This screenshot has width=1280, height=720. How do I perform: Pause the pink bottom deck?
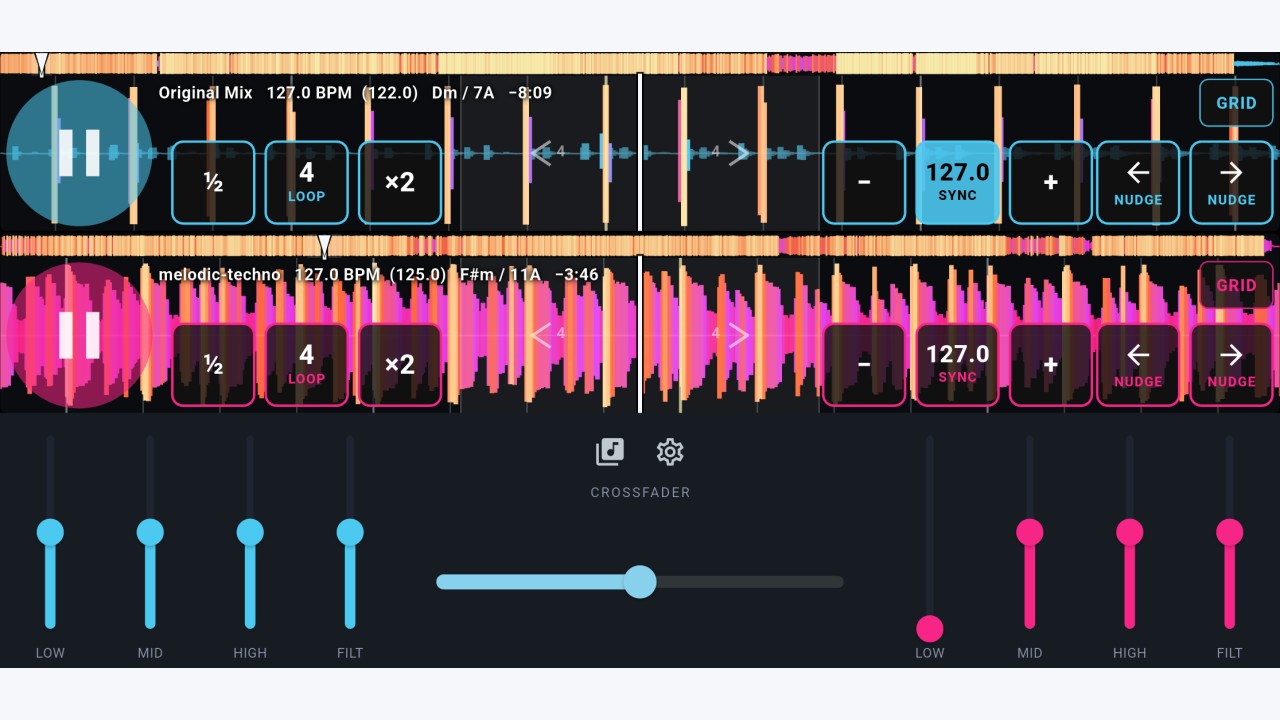[x=79, y=335]
